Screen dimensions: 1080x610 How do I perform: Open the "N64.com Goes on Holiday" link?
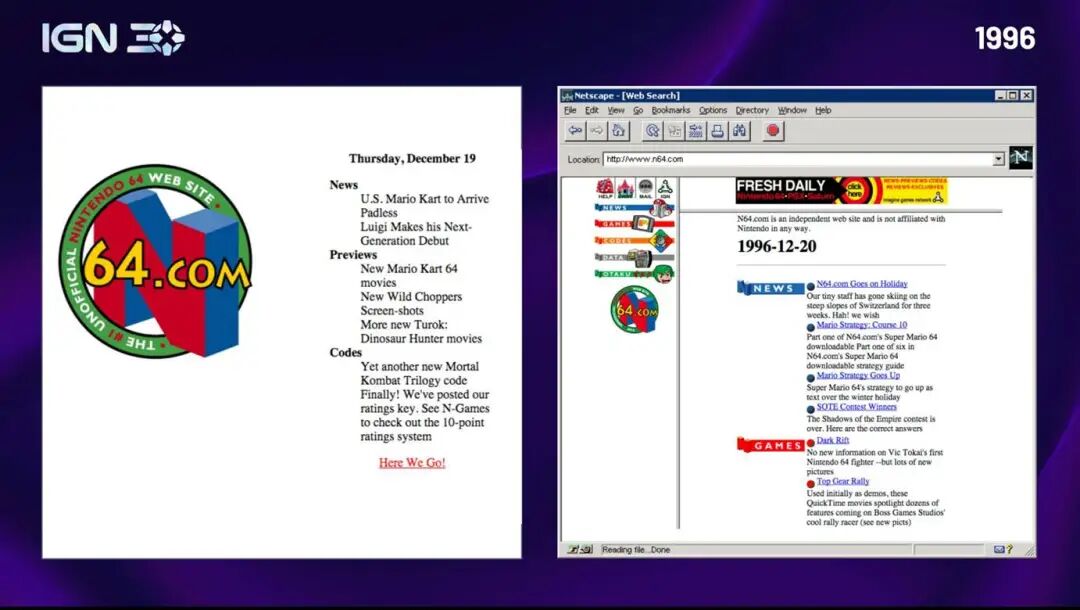(862, 284)
